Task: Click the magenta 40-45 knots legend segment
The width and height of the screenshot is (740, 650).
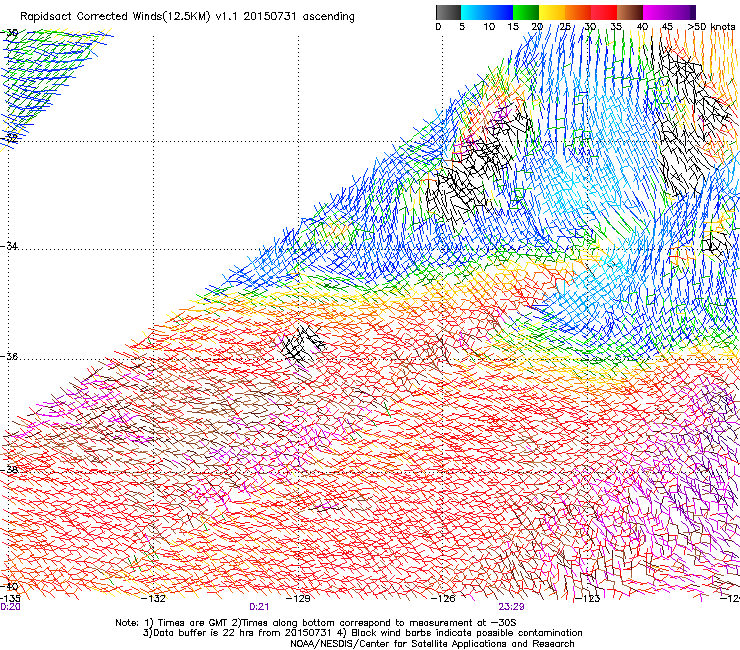Action: (656, 12)
